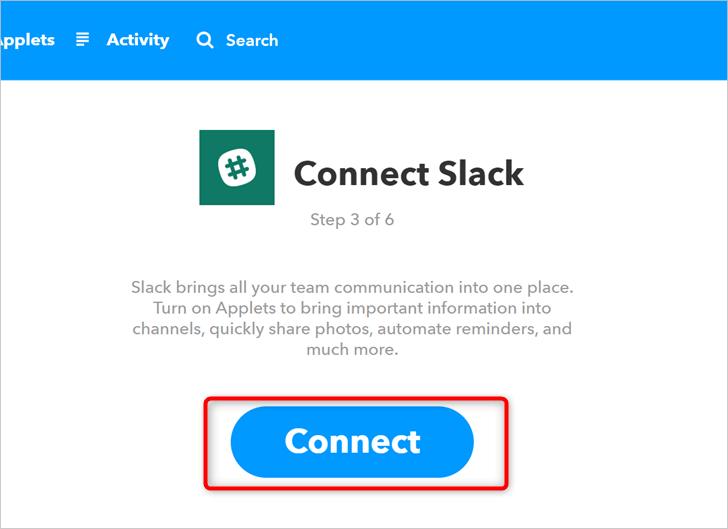Click the empty blue header bar area
Screen dimensions: 728x529
pyautogui.click(x=500, y=40)
